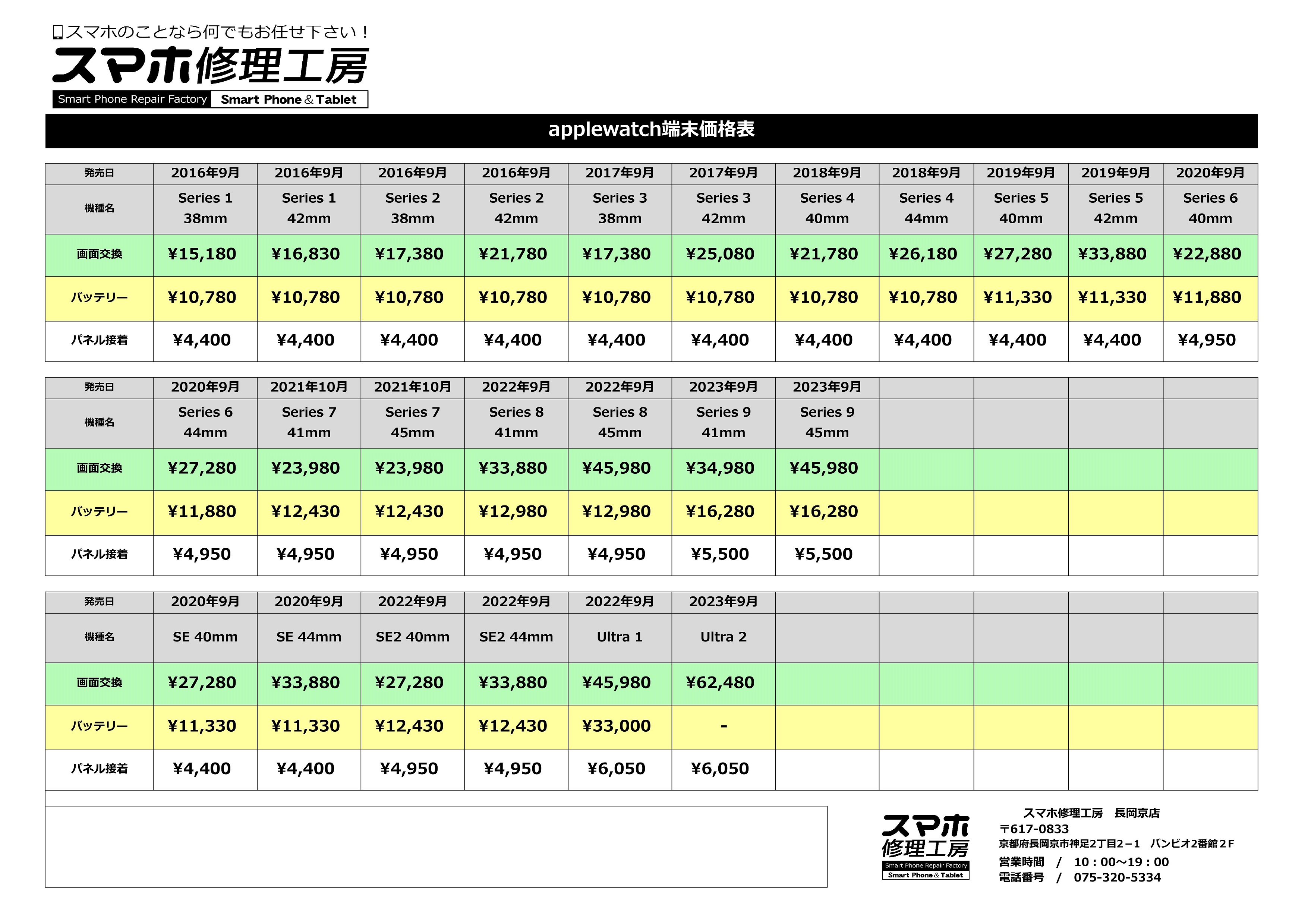
Task: Select the applewatch端末価格表 title bar
Action: click(651, 130)
